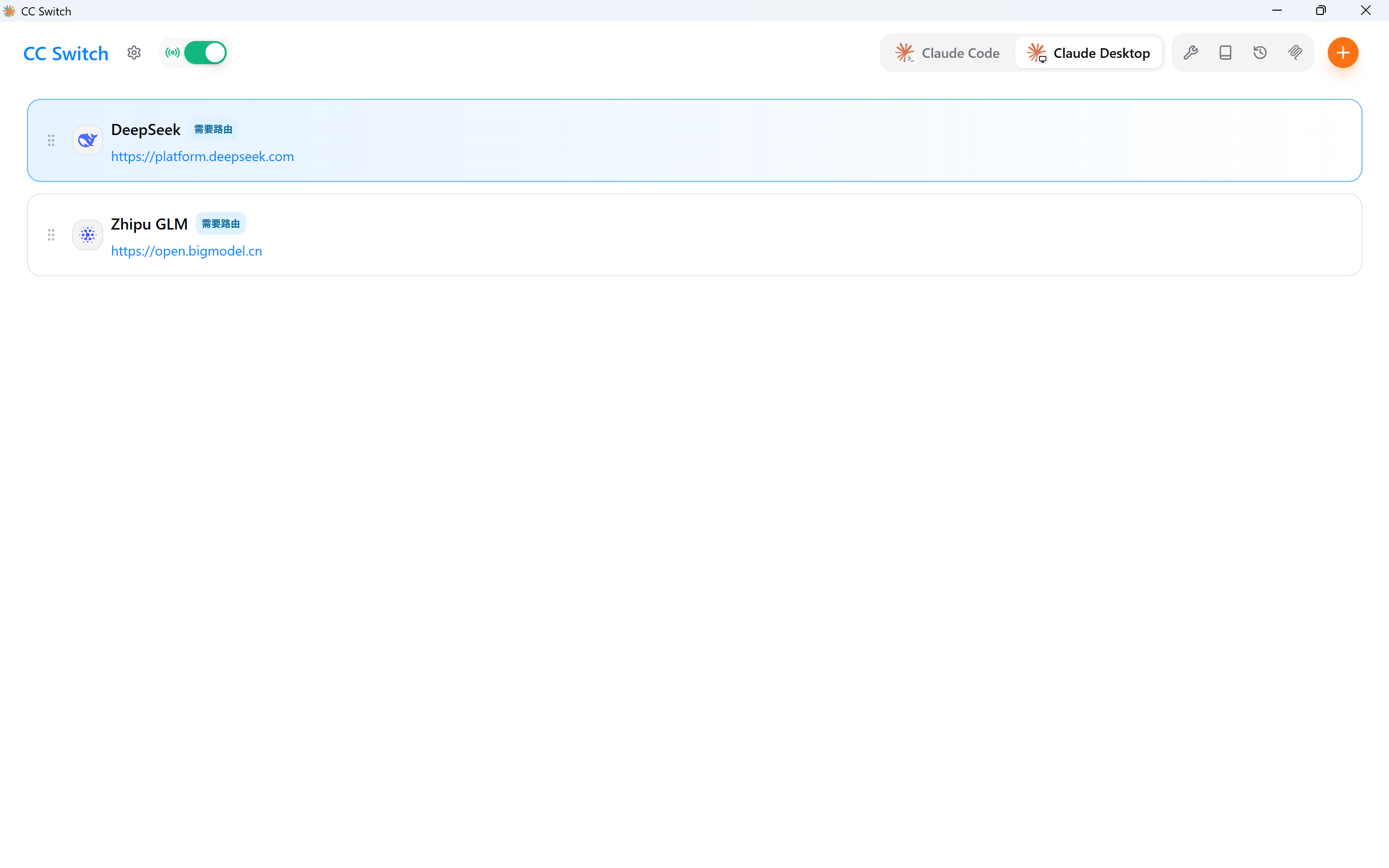
Task: Open settings via the gear icon
Action: (x=134, y=53)
